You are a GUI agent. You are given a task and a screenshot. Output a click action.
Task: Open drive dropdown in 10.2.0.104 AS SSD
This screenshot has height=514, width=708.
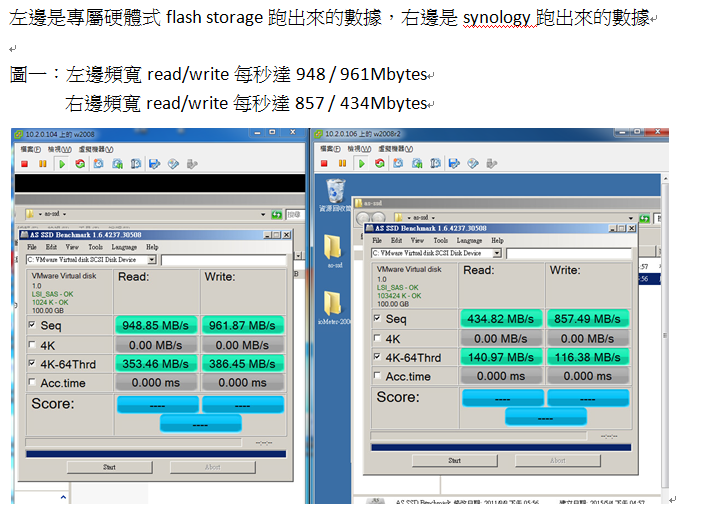(x=152, y=260)
